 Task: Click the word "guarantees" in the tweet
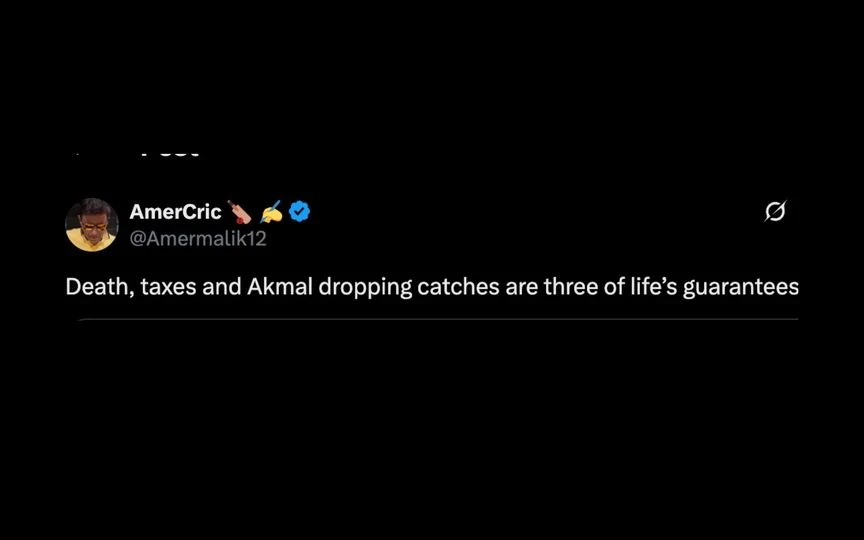[x=741, y=288]
